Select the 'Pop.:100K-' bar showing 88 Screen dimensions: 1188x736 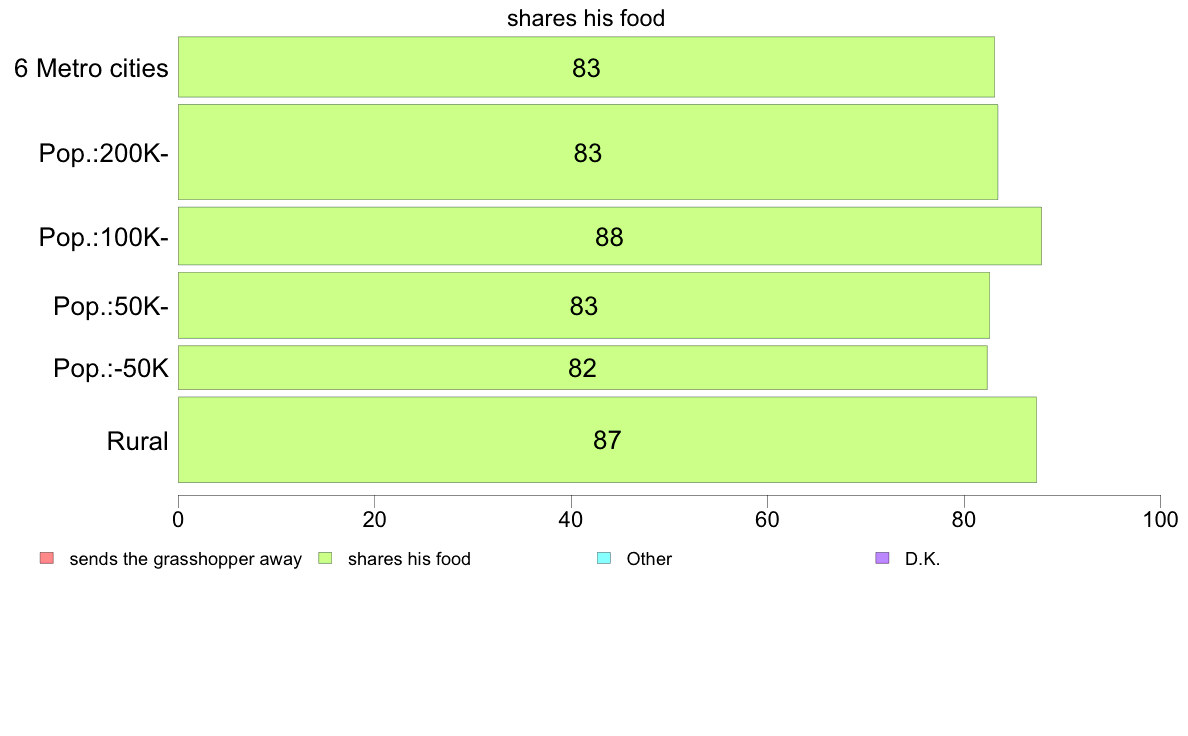tap(610, 236)
